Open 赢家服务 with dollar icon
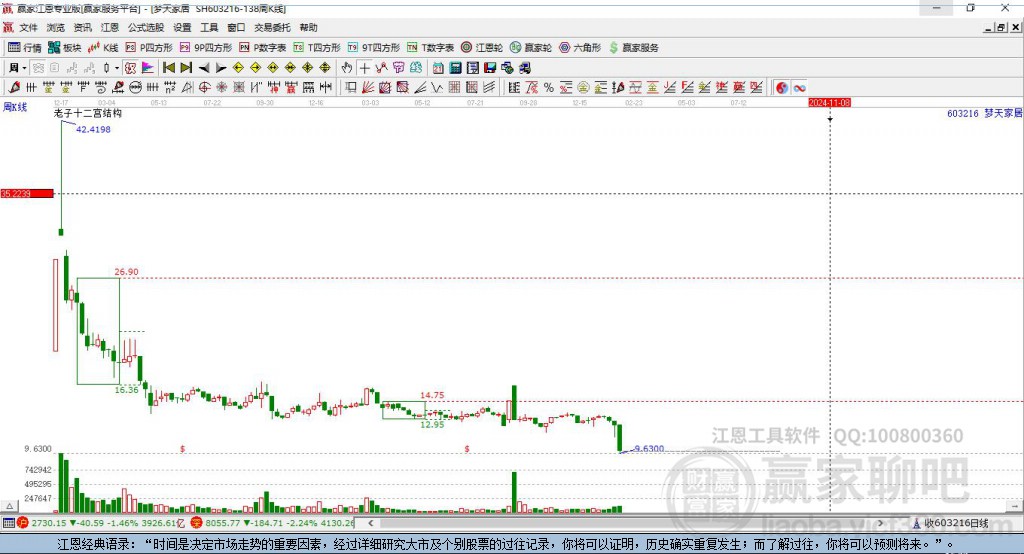Viewport: 1024px width, 554px height. pyautogui.click(x=633, y=48)
